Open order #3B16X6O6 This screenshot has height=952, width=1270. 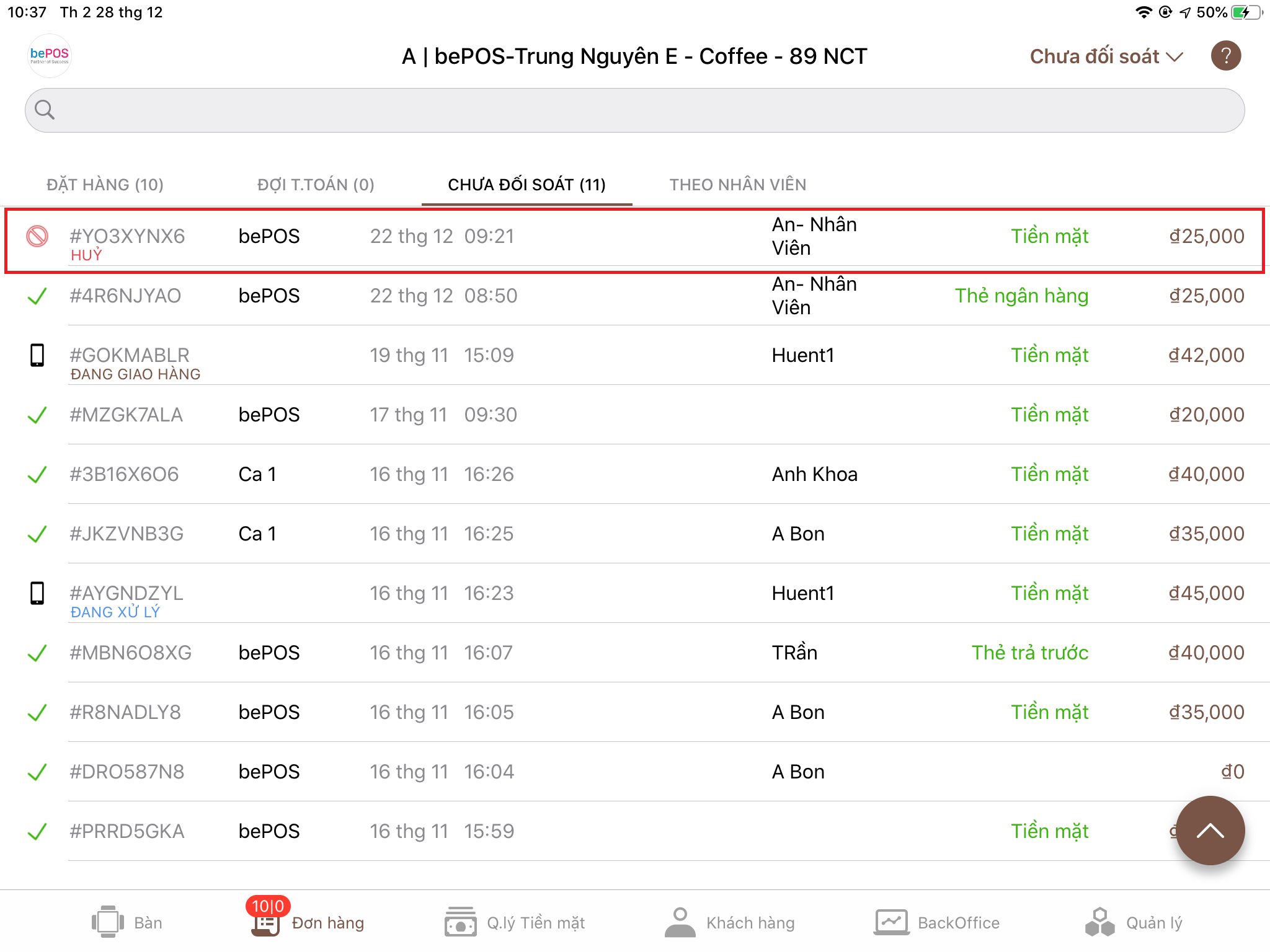click(634, 474)
